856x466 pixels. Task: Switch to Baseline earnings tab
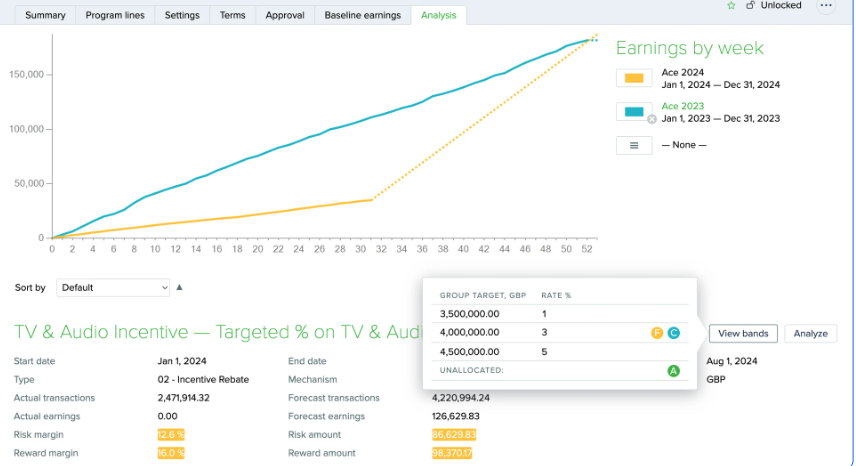point(362,15)
